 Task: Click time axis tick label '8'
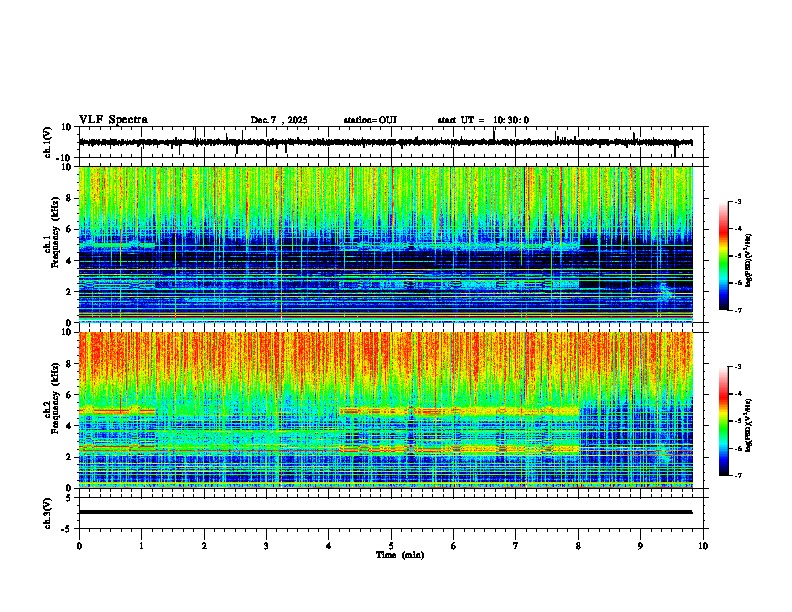click(578, 546)
